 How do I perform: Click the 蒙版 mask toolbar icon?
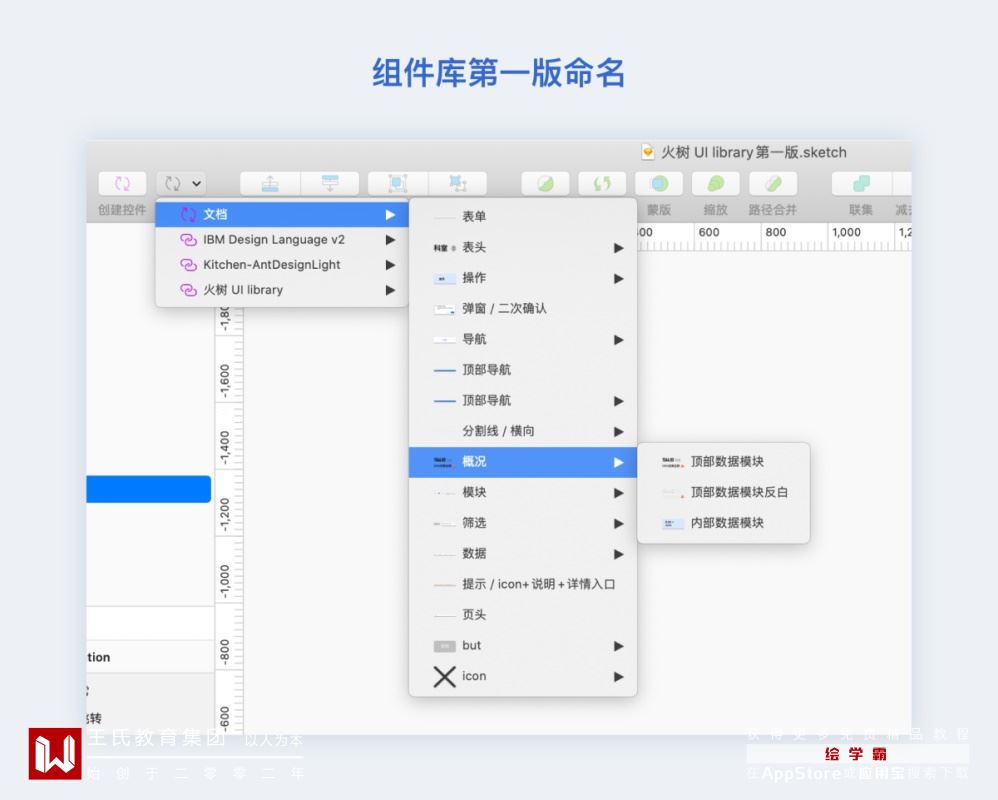pyautogui.click(x=659, y=184)
